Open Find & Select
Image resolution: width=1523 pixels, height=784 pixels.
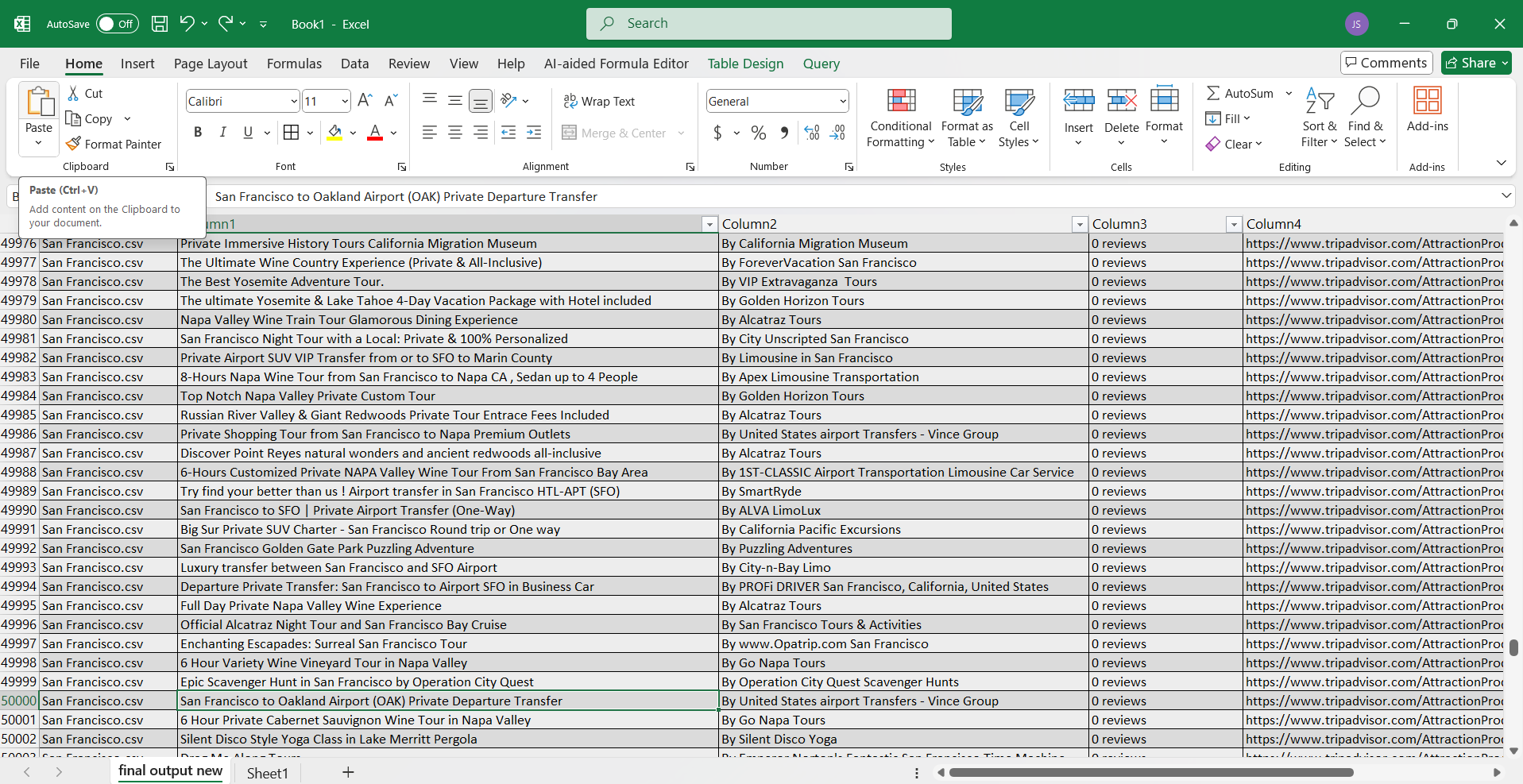1365,118
